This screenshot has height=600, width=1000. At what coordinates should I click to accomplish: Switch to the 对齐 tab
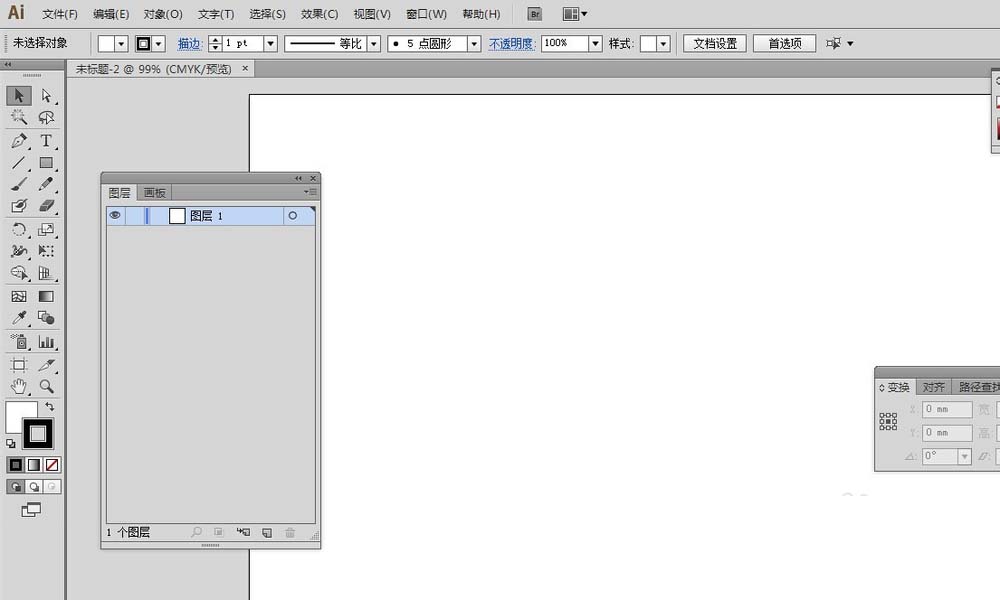[934, 387]
